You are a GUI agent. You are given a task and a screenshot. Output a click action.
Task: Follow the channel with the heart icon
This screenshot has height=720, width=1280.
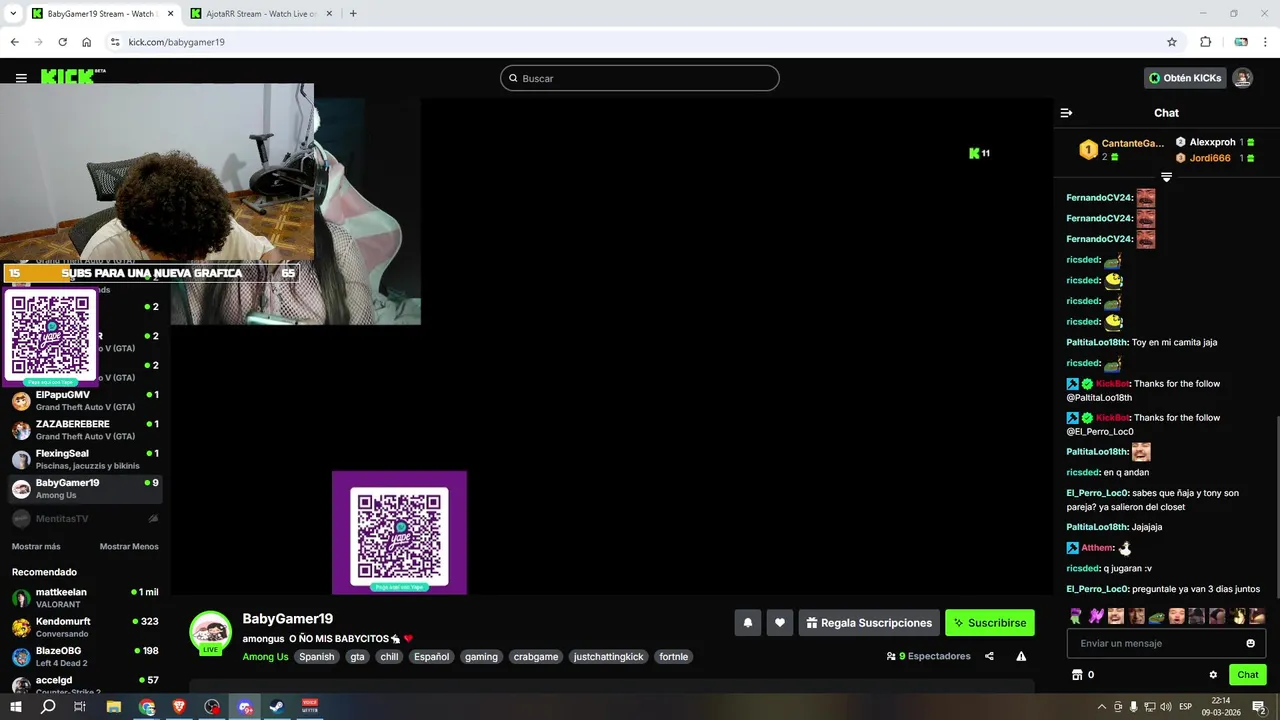pos(780,623)
